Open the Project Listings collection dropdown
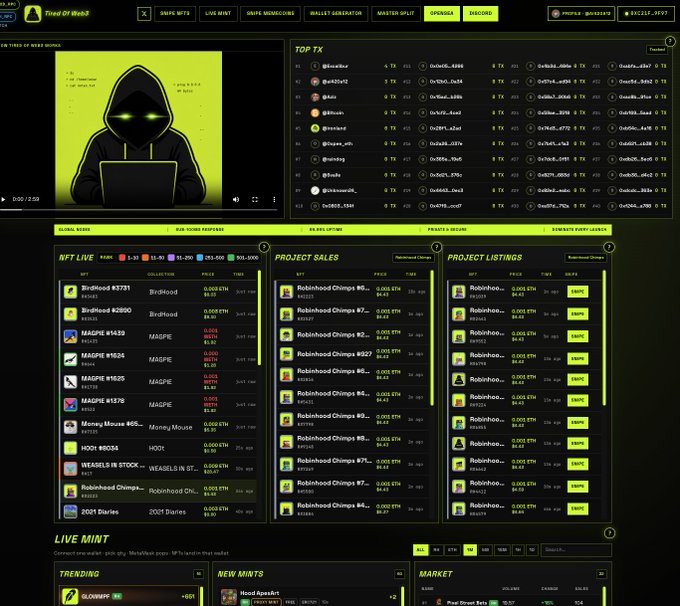The width and height of the screenshot is (680, 606). pos(585,257)
